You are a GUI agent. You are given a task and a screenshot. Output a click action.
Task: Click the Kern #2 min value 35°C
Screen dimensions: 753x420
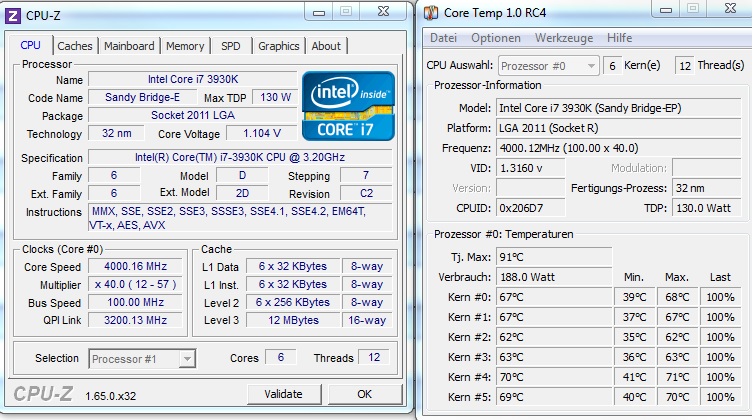point(635,337)
